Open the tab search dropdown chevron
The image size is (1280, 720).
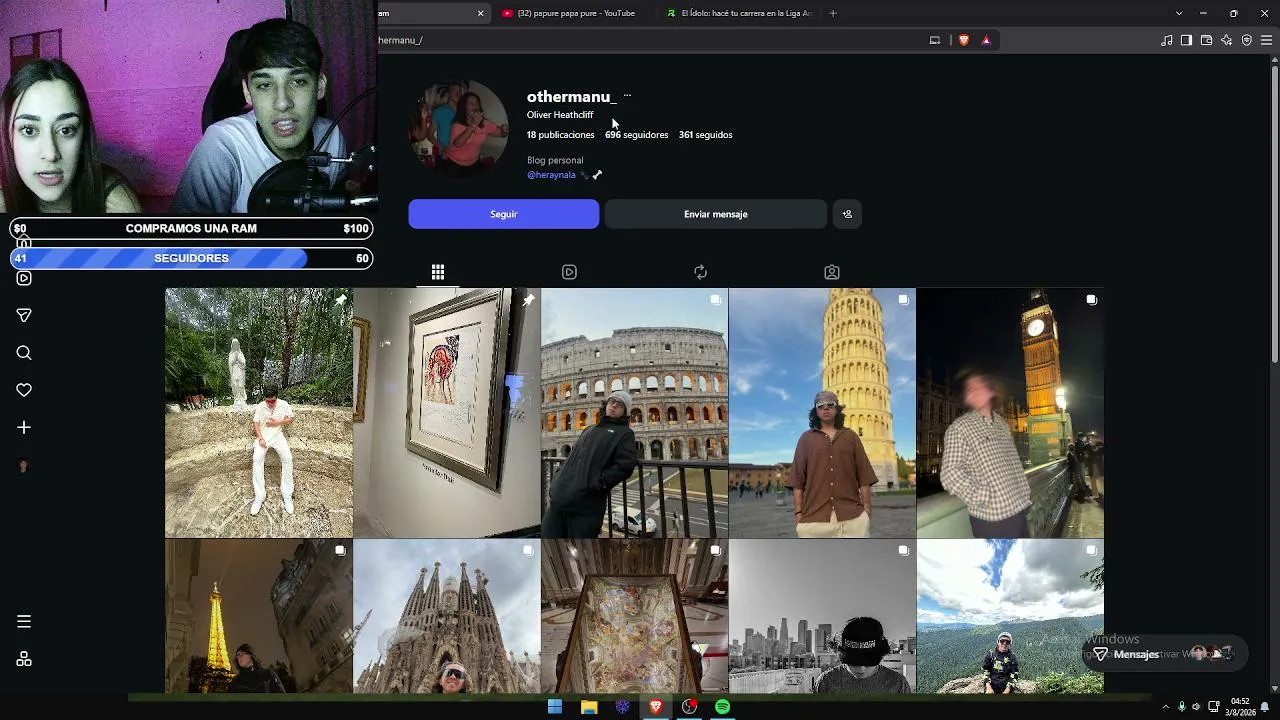pos(1179,13)
